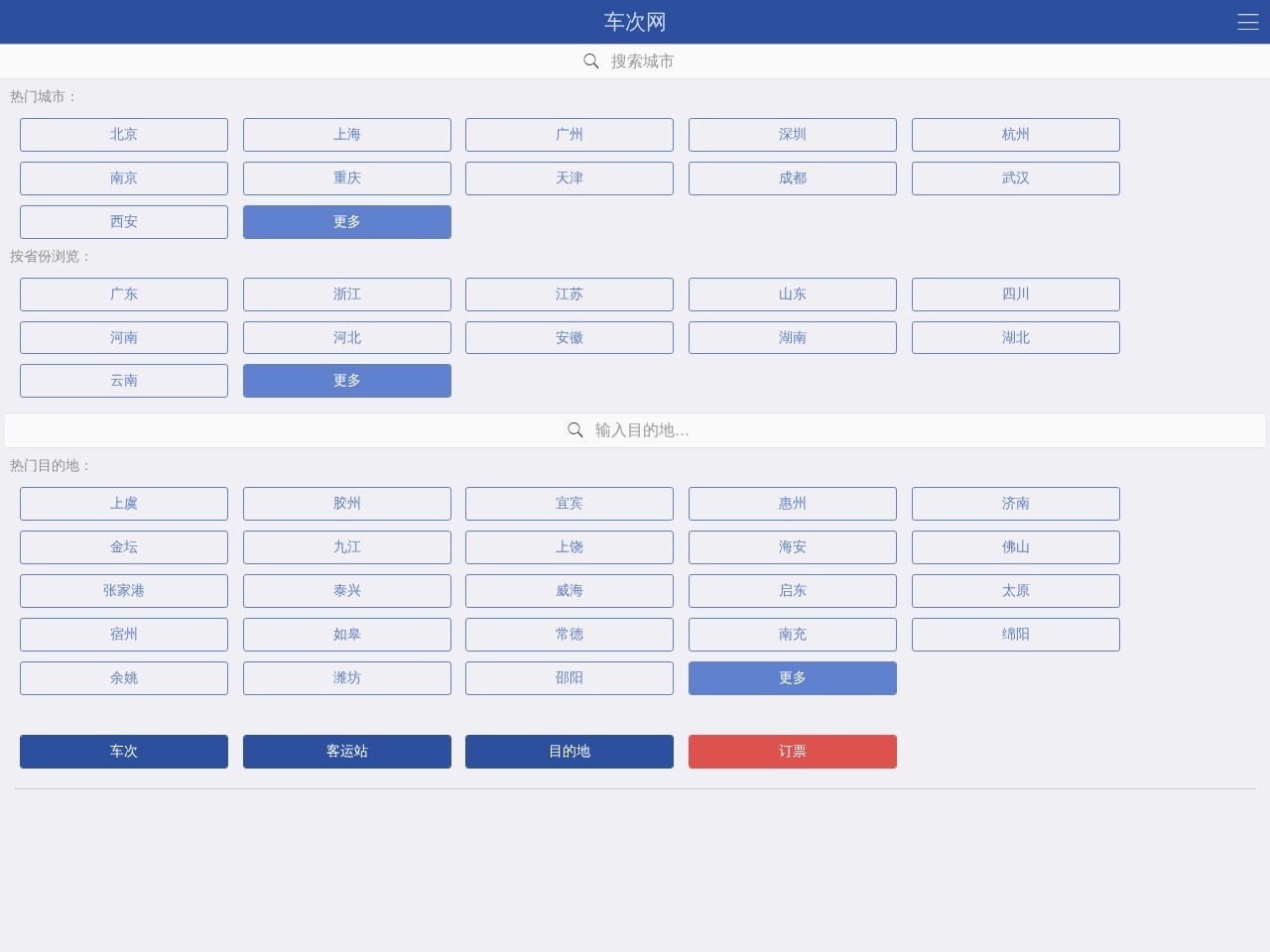The width and height of the screenshot is (1270, 952).
Task: Open the 云南 province listing
Action: [124, 381]
